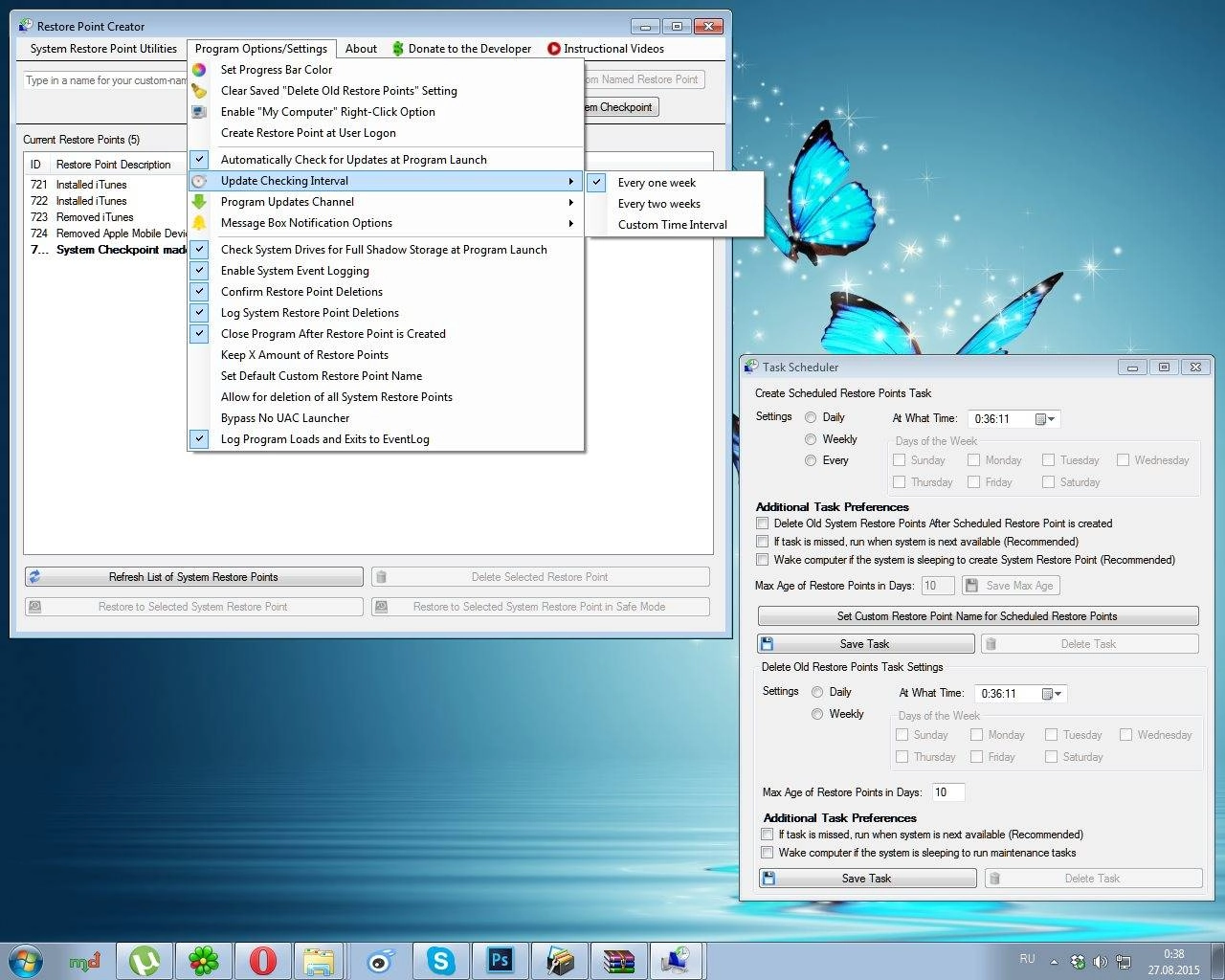Choose Custom Time Interval option
The height and width of the screenshot is (980, 1225).
pyautogui.click(x=675, y=225)
